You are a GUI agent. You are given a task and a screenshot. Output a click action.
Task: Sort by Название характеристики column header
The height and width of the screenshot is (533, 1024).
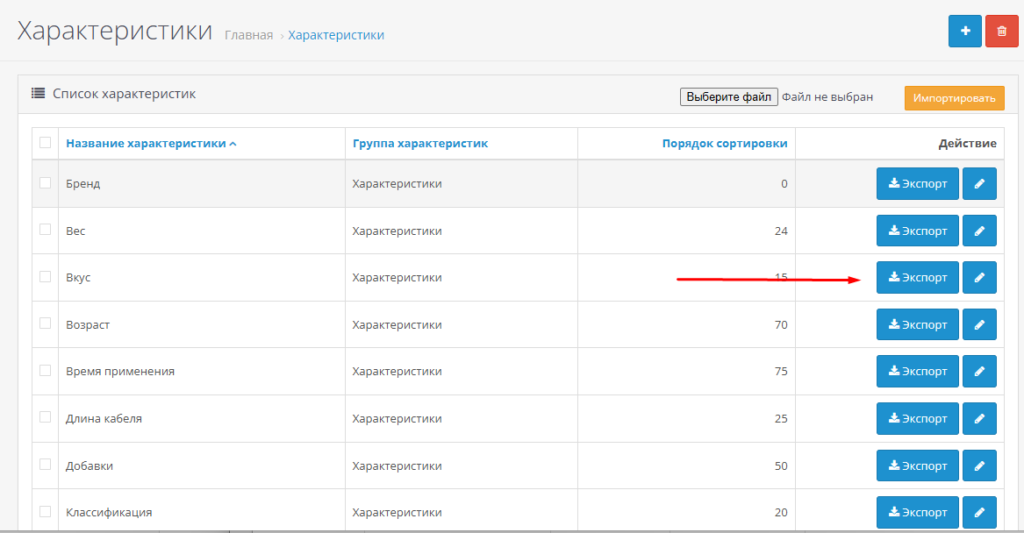146,143
